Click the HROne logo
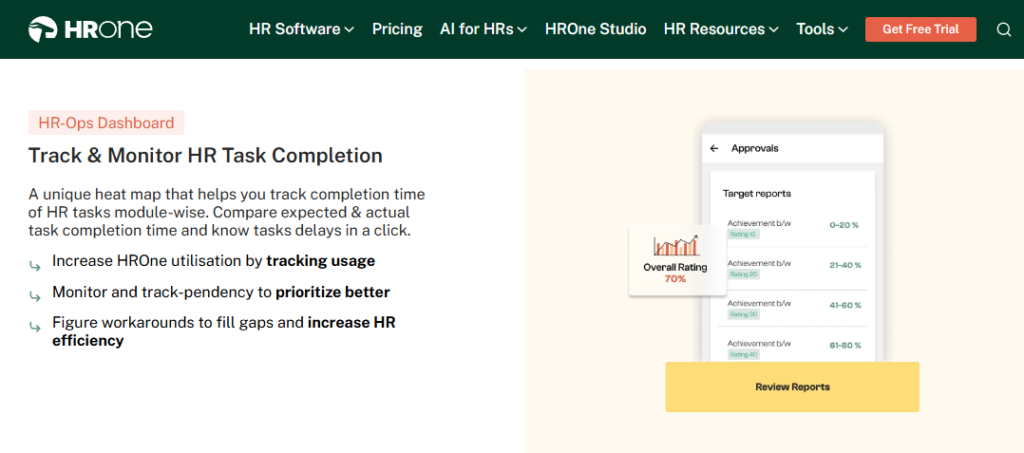 tap(91, 29)
